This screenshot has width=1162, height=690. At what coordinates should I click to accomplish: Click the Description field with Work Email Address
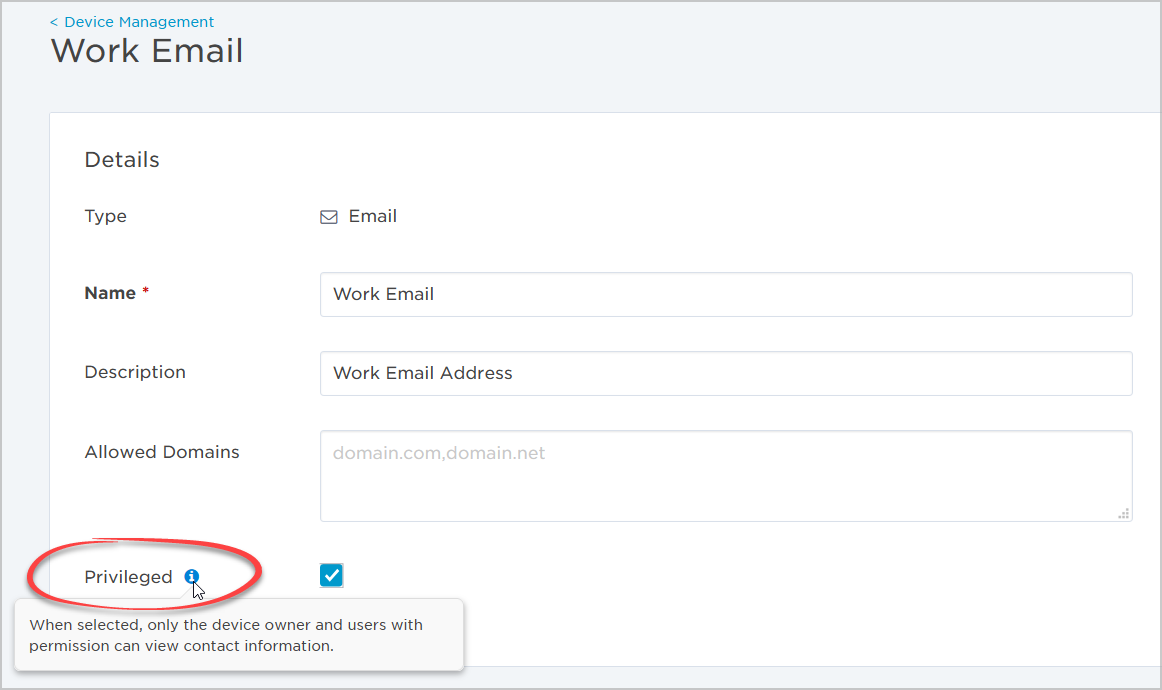coord(726,373)
